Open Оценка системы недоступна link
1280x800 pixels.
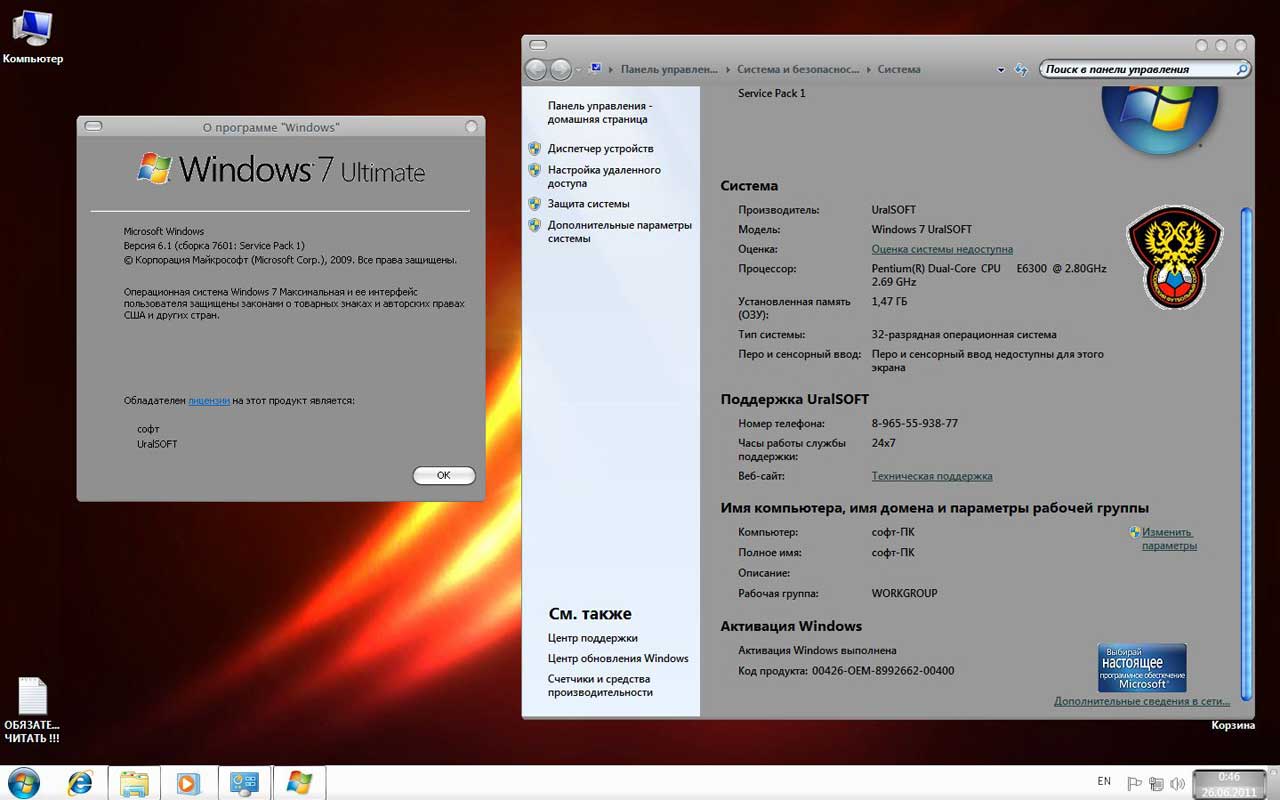coord(942,249)
